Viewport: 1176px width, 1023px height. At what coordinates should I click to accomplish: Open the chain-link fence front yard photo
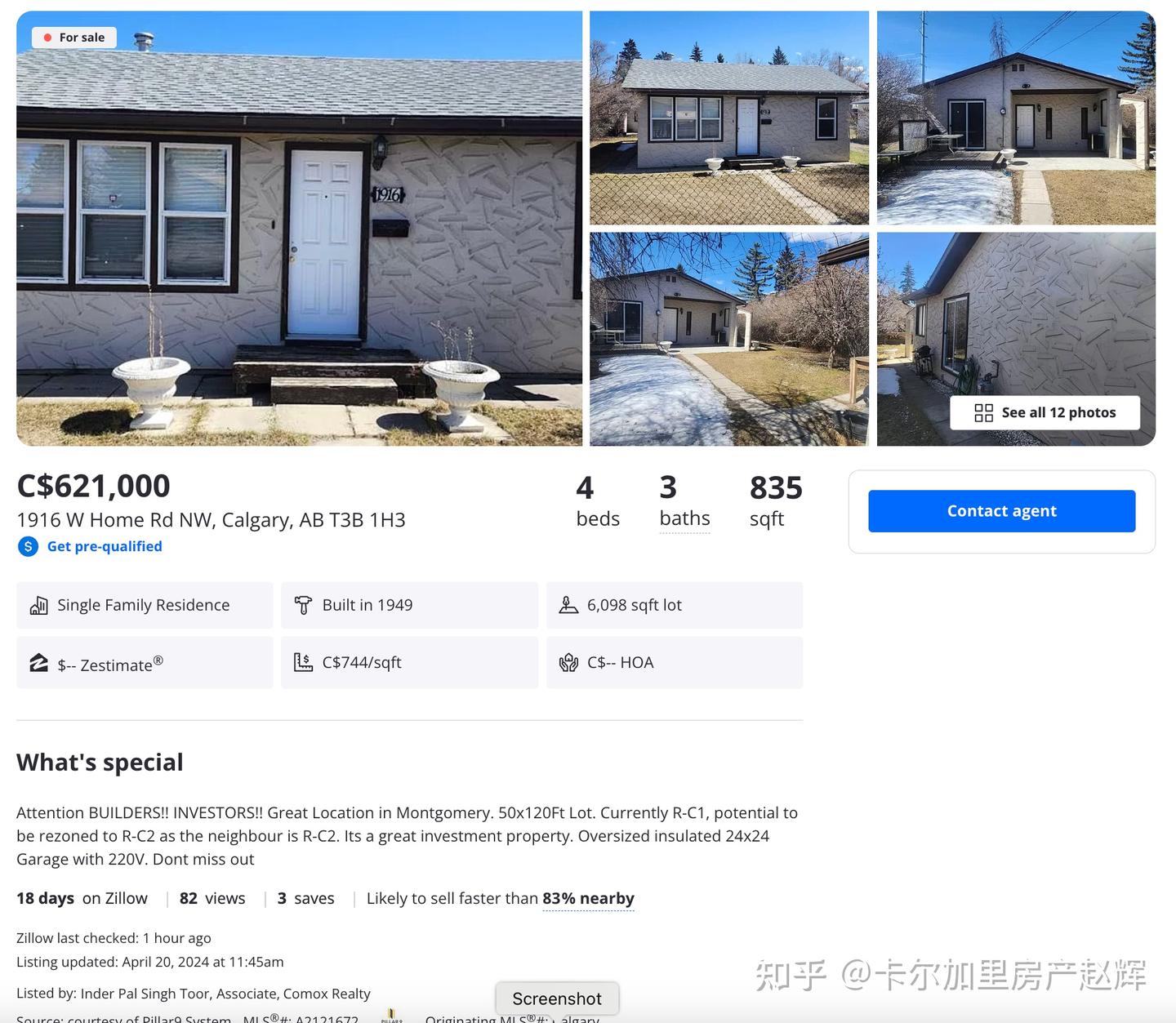(729, 118)
